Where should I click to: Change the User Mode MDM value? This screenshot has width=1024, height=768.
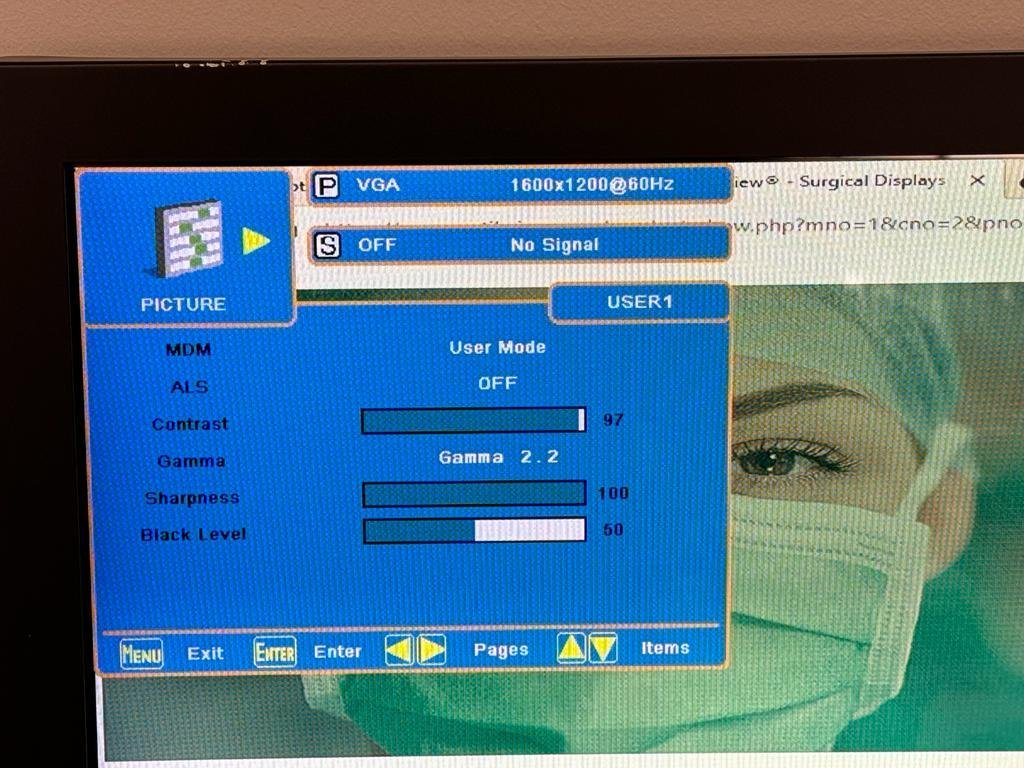[x=498, y=347]
